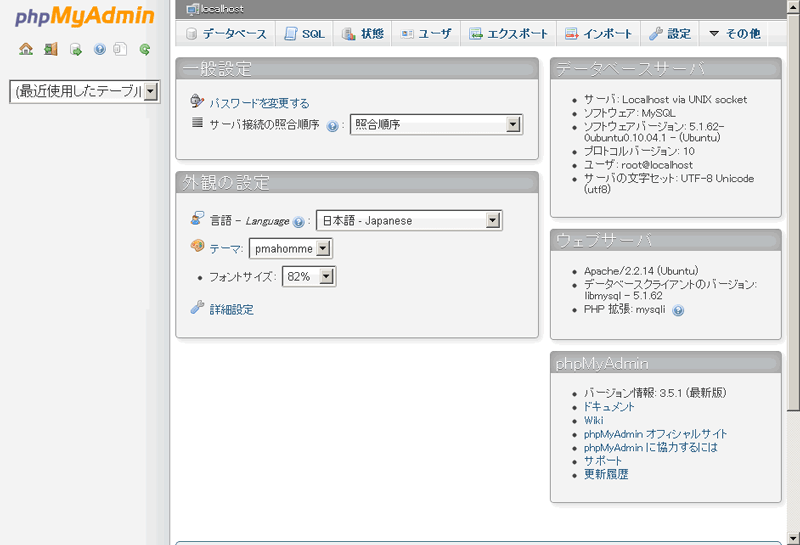Open the ドキュメント link

point(609,407)
